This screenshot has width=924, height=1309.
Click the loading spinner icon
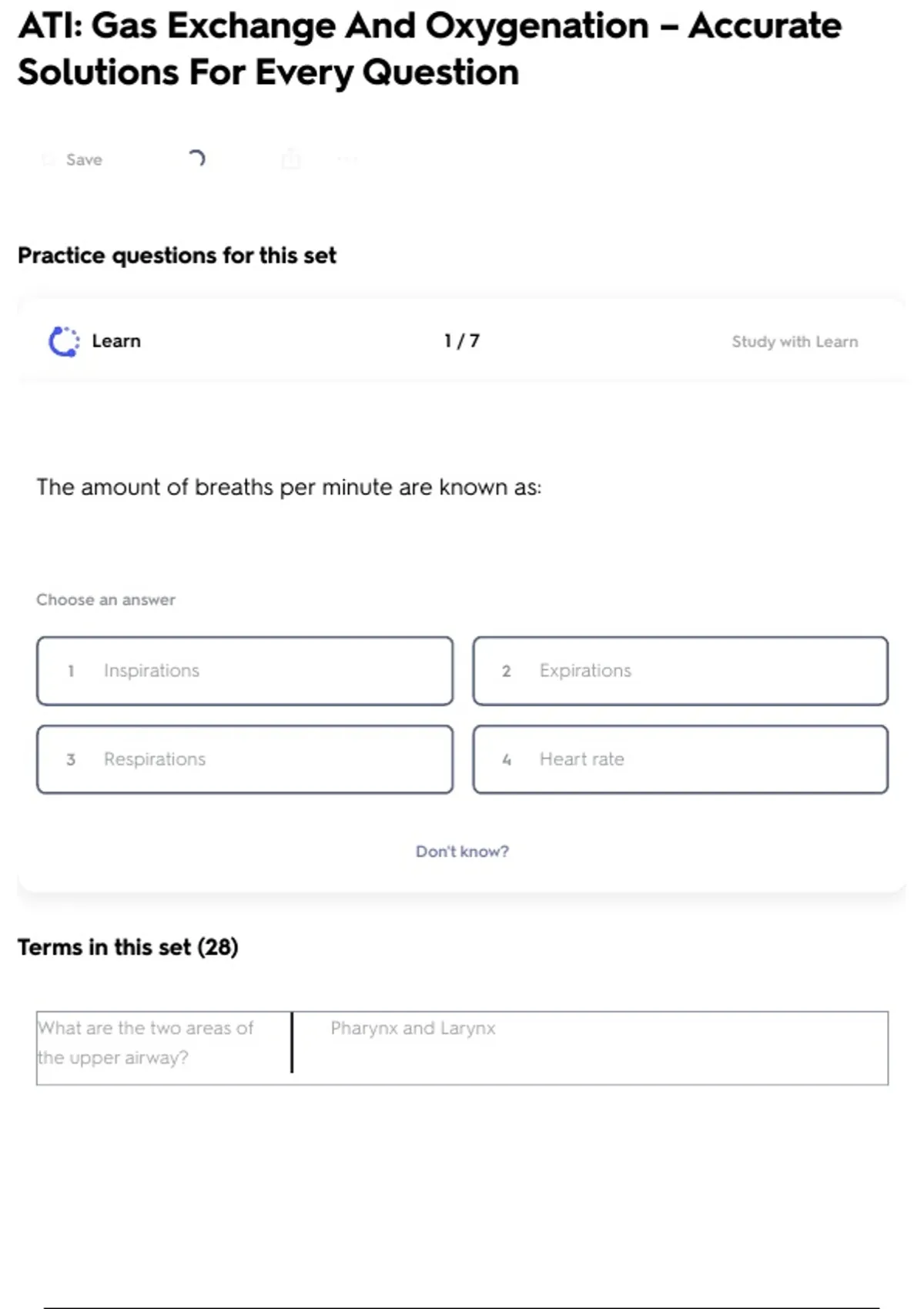(x=197, y=159)
